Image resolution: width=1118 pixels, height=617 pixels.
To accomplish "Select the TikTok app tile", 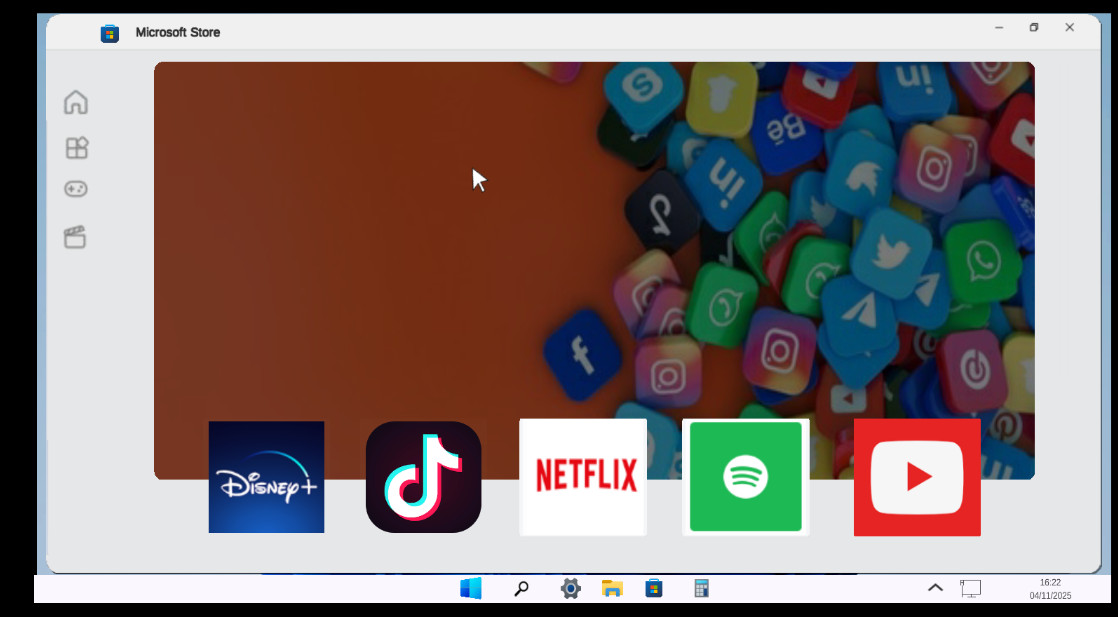I will tap(423, 476).
